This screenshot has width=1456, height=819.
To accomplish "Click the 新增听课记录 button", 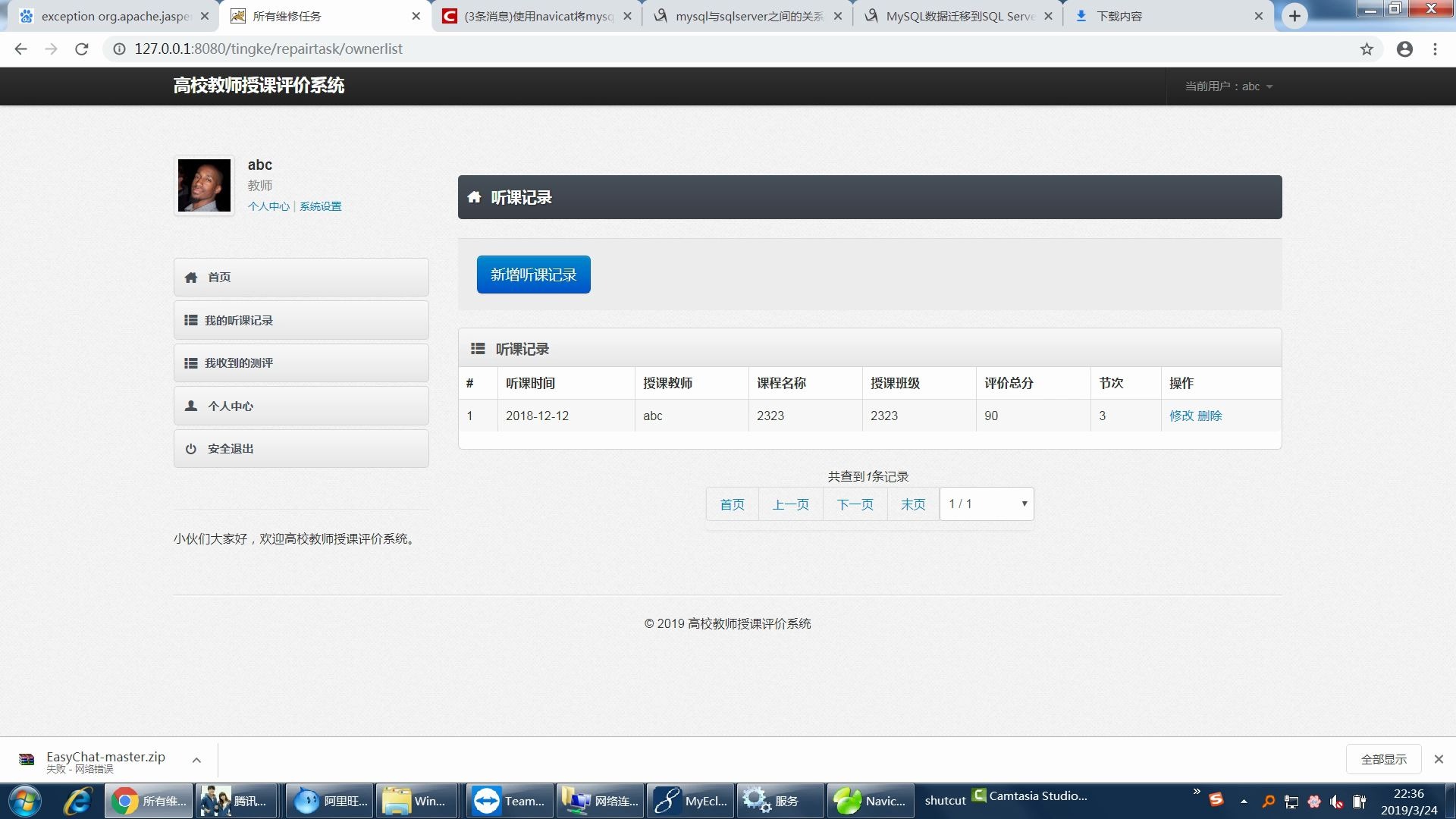I will pos(533,275).
